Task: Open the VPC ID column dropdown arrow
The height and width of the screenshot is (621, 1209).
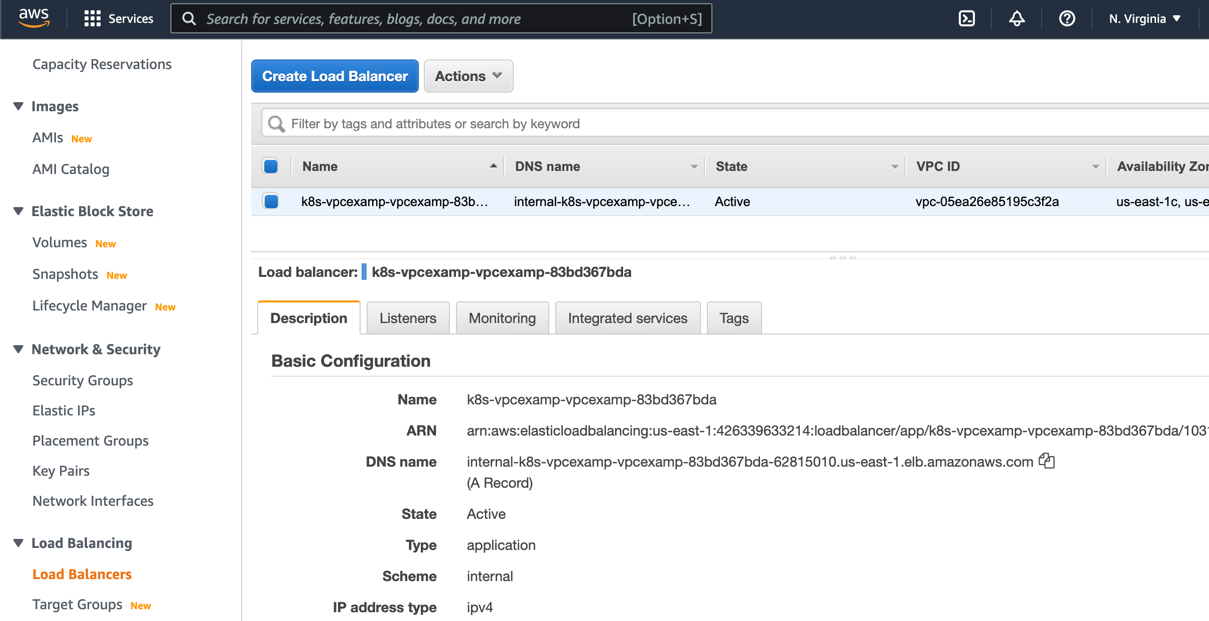Action: click(x=1095, y=167)
